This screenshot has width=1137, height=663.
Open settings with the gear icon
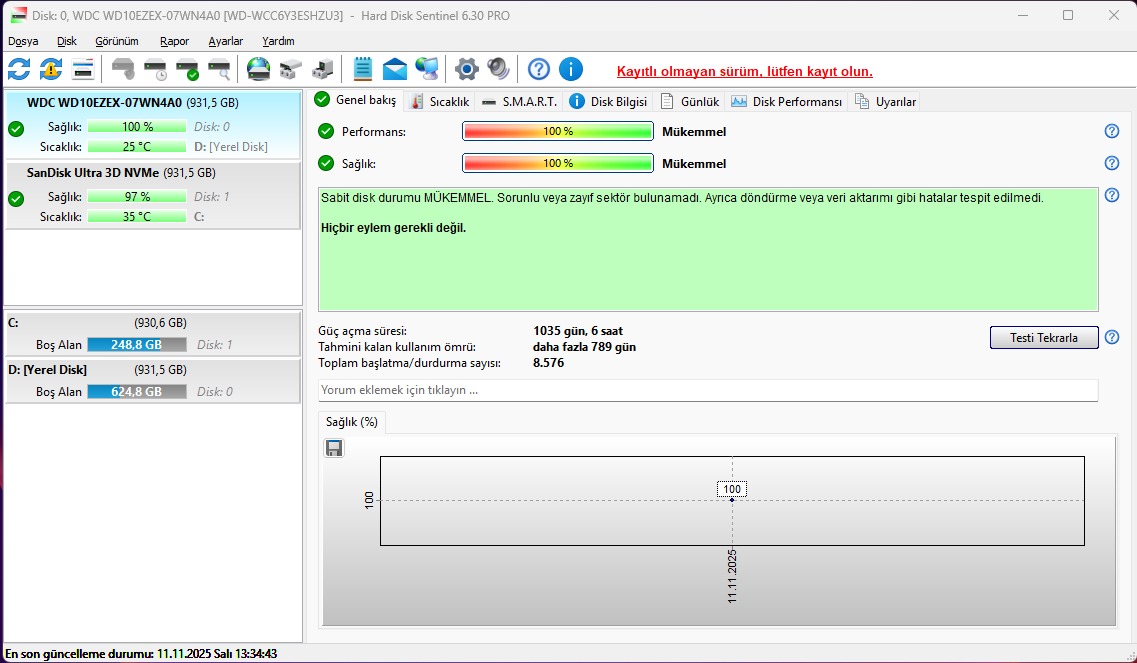pyautogui.click(x=466, y=69)
